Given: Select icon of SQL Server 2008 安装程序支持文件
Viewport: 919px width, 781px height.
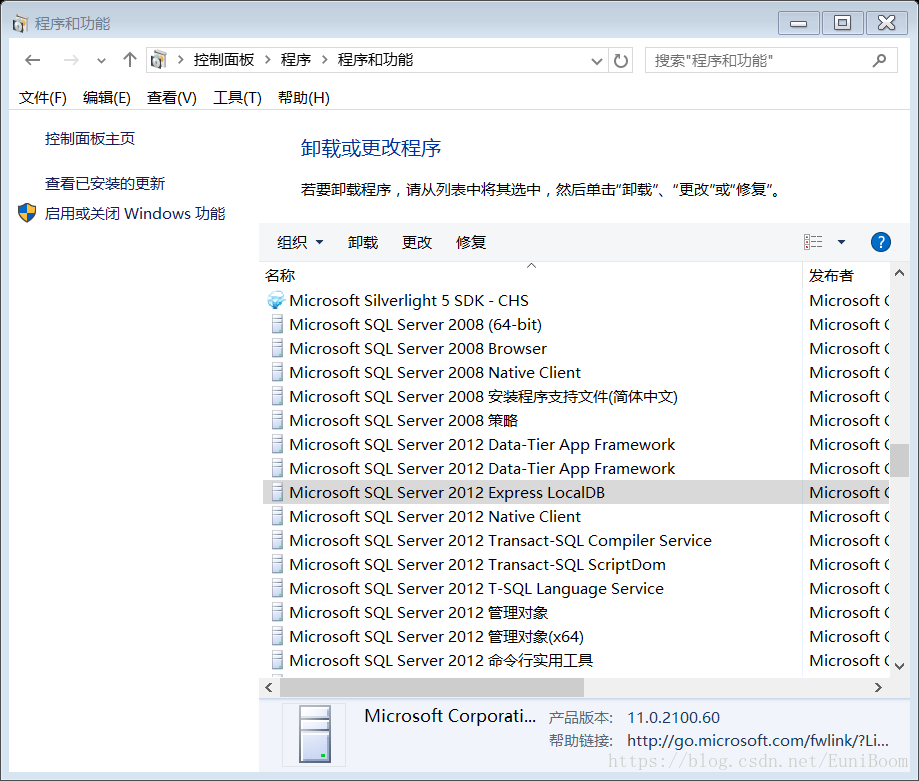Looking at the screenshot, I should (277, 397).
